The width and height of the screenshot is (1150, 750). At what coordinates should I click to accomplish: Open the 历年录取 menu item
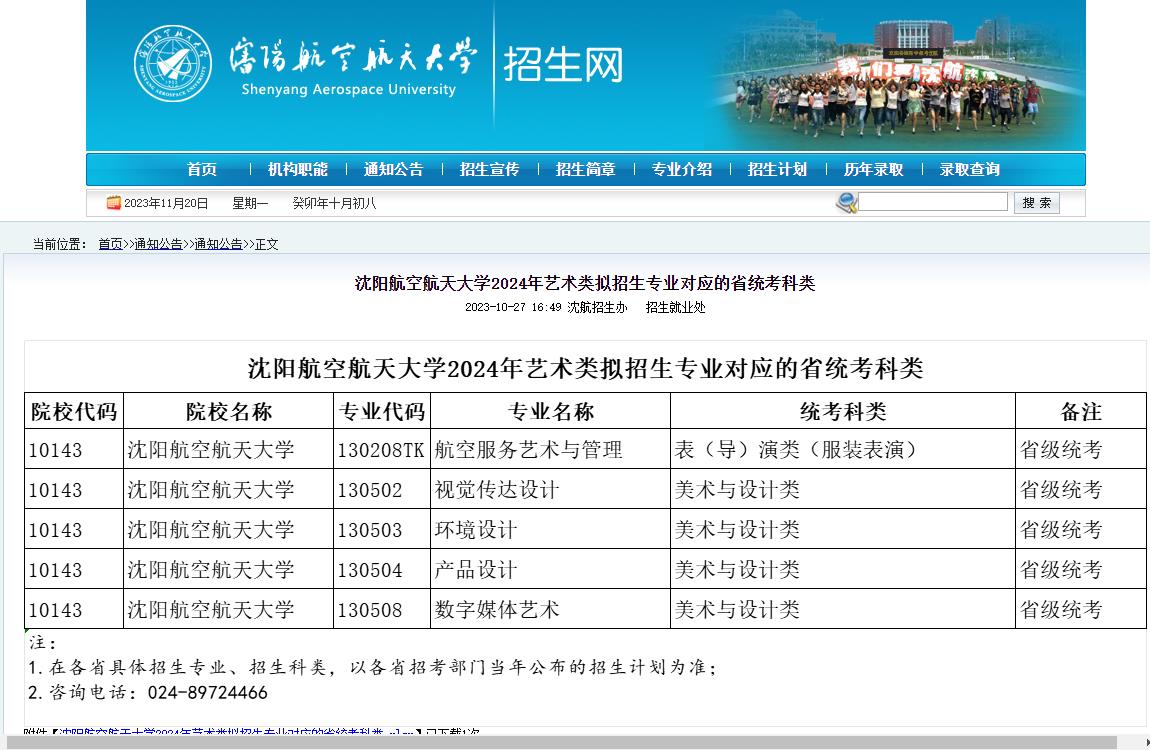pos(874,169)
